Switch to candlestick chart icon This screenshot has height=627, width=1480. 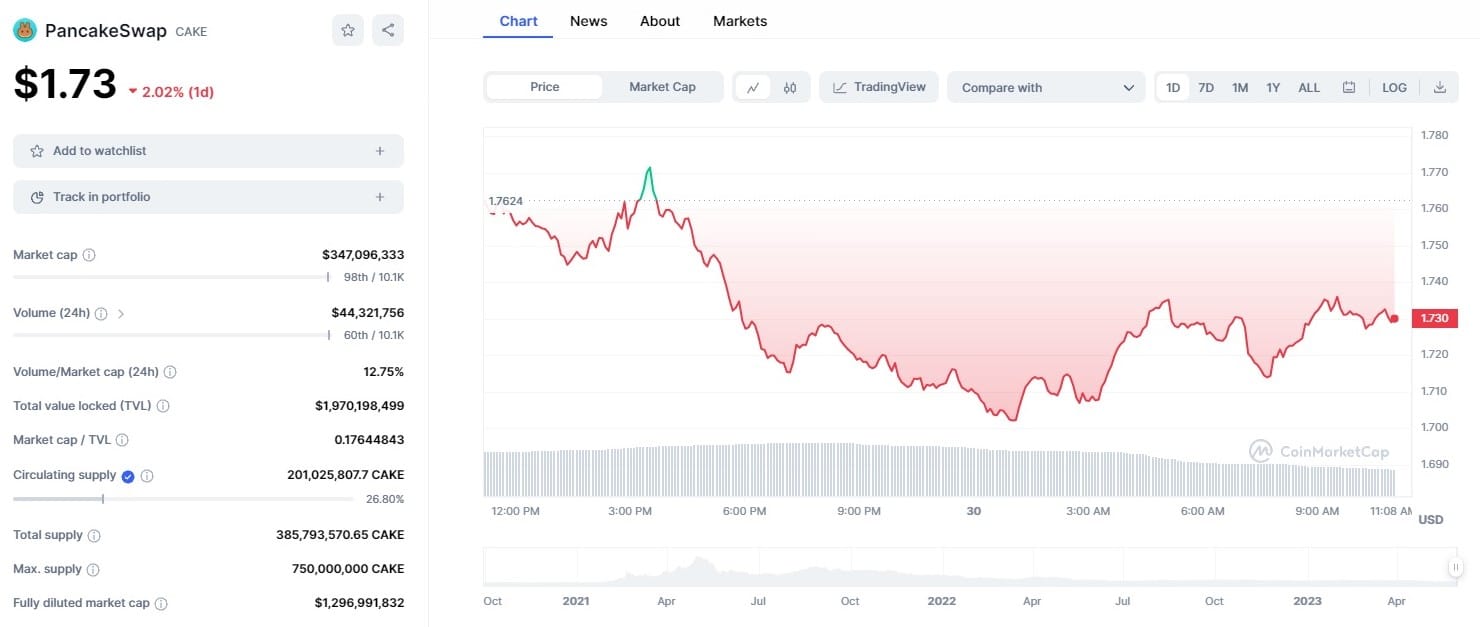(790, 88)
